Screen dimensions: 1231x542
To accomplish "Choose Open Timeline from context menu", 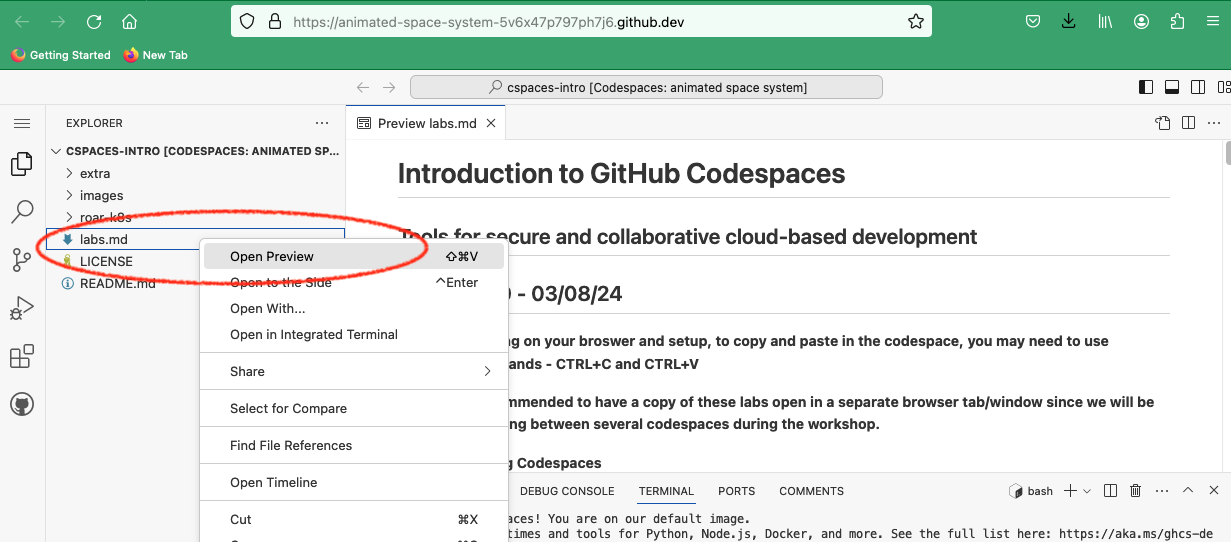I will (354, 483).
